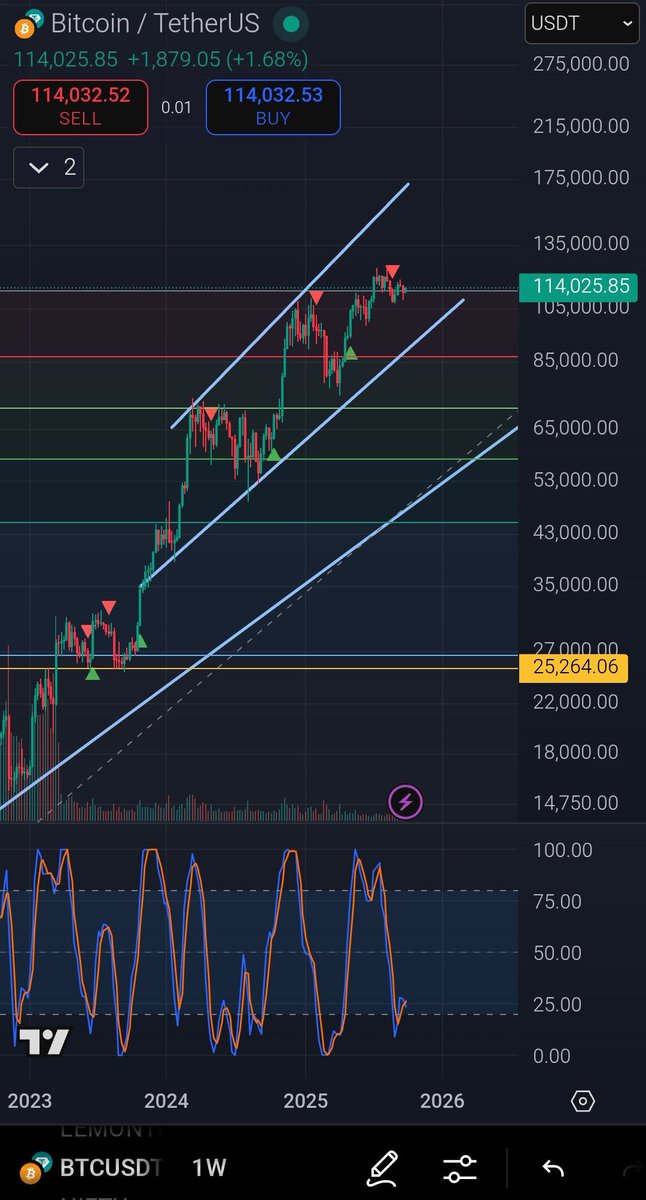Open the Bitcoin / TetherUS symbol title
This screenshot has width=646, height=1200.
coord(155,23)
